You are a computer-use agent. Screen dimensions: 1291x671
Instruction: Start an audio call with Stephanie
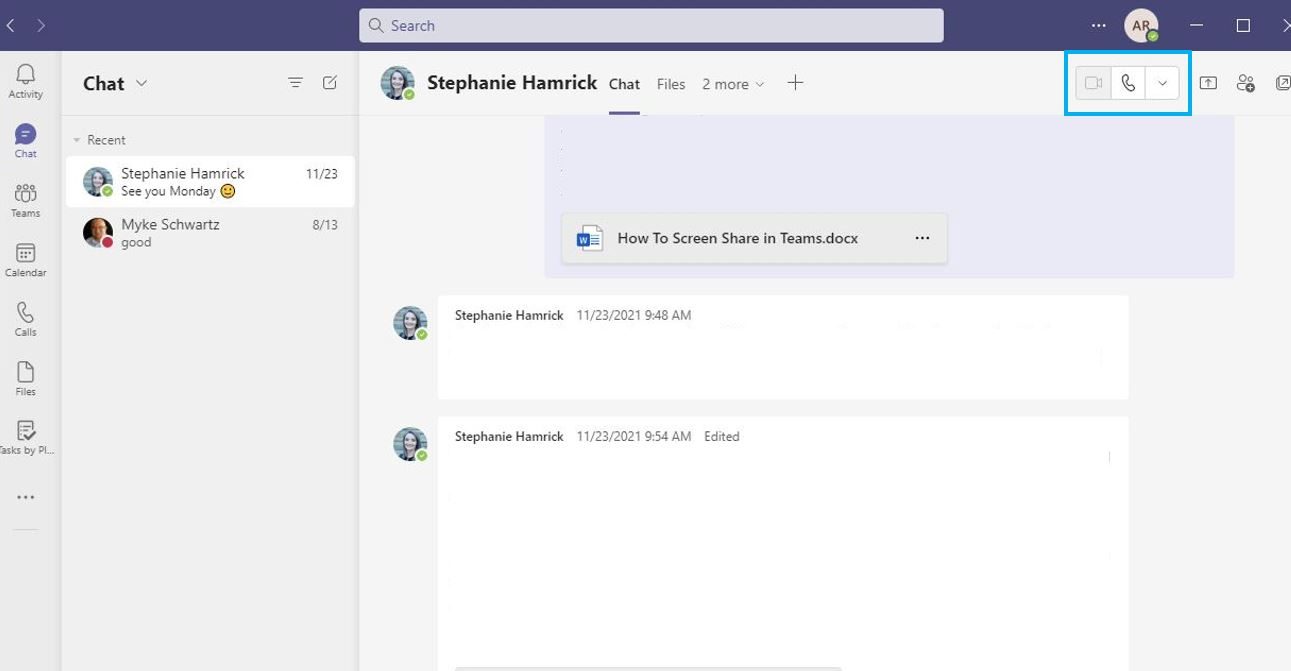pos(1128,83)
